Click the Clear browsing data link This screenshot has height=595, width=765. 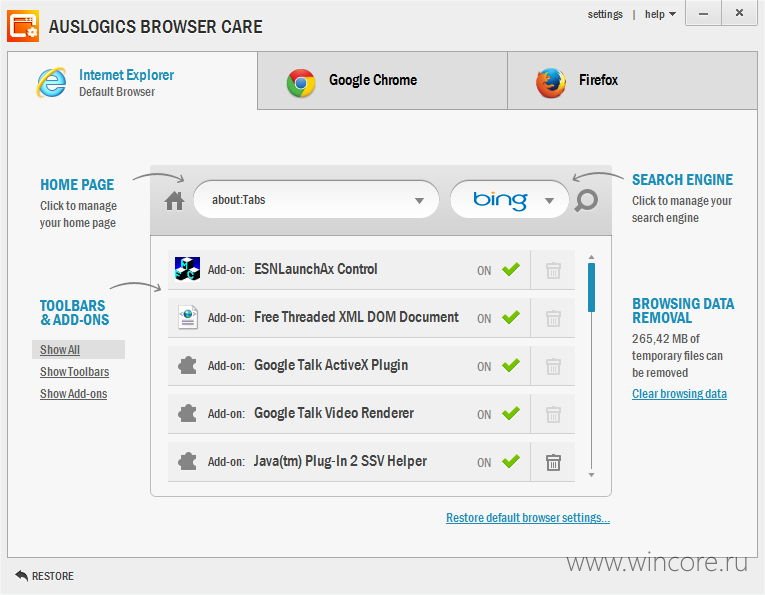(679, 394)
